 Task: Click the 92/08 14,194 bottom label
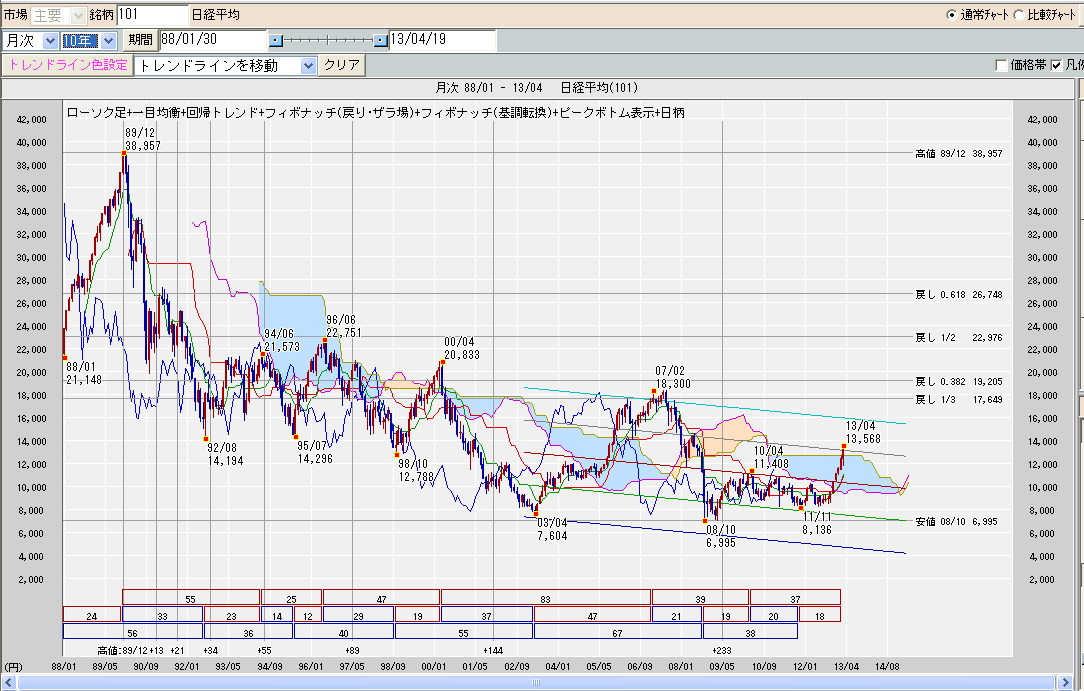(225, 454)
